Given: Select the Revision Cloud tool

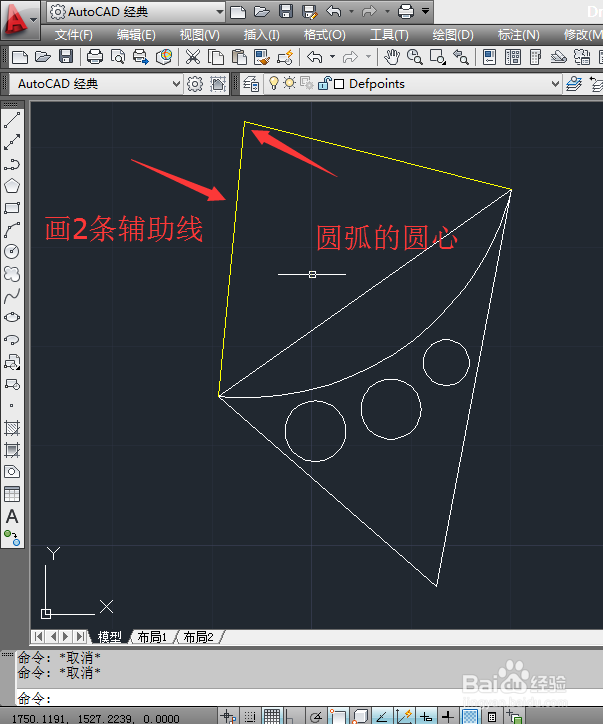Looking at the screenshot, I should [x=12, y=273].
